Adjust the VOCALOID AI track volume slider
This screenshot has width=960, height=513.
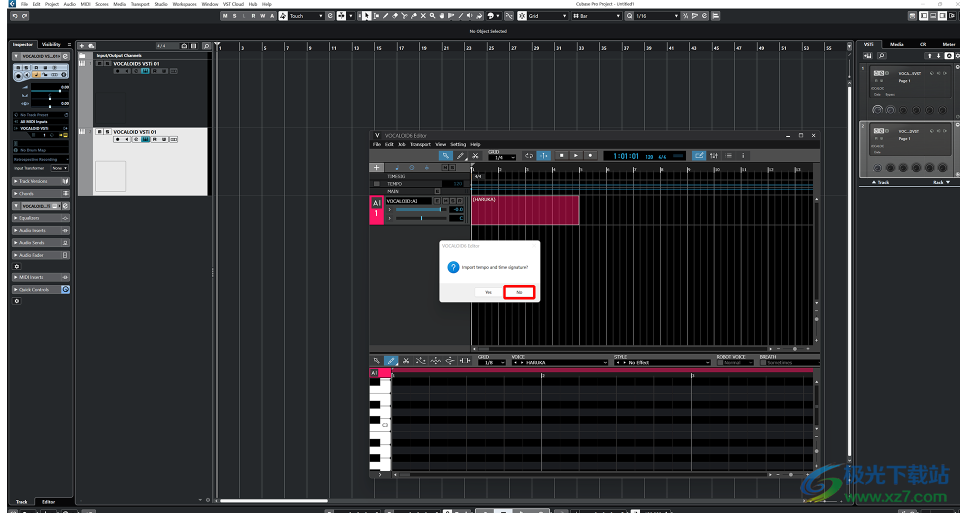420,209
